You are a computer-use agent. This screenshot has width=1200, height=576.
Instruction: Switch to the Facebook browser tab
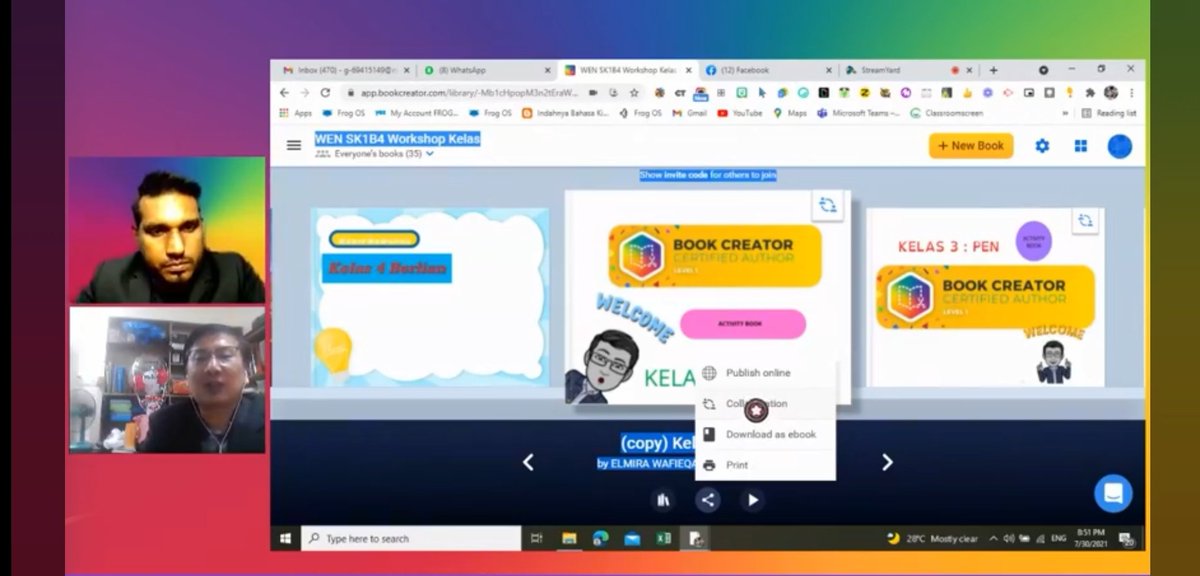pos(766,70)
